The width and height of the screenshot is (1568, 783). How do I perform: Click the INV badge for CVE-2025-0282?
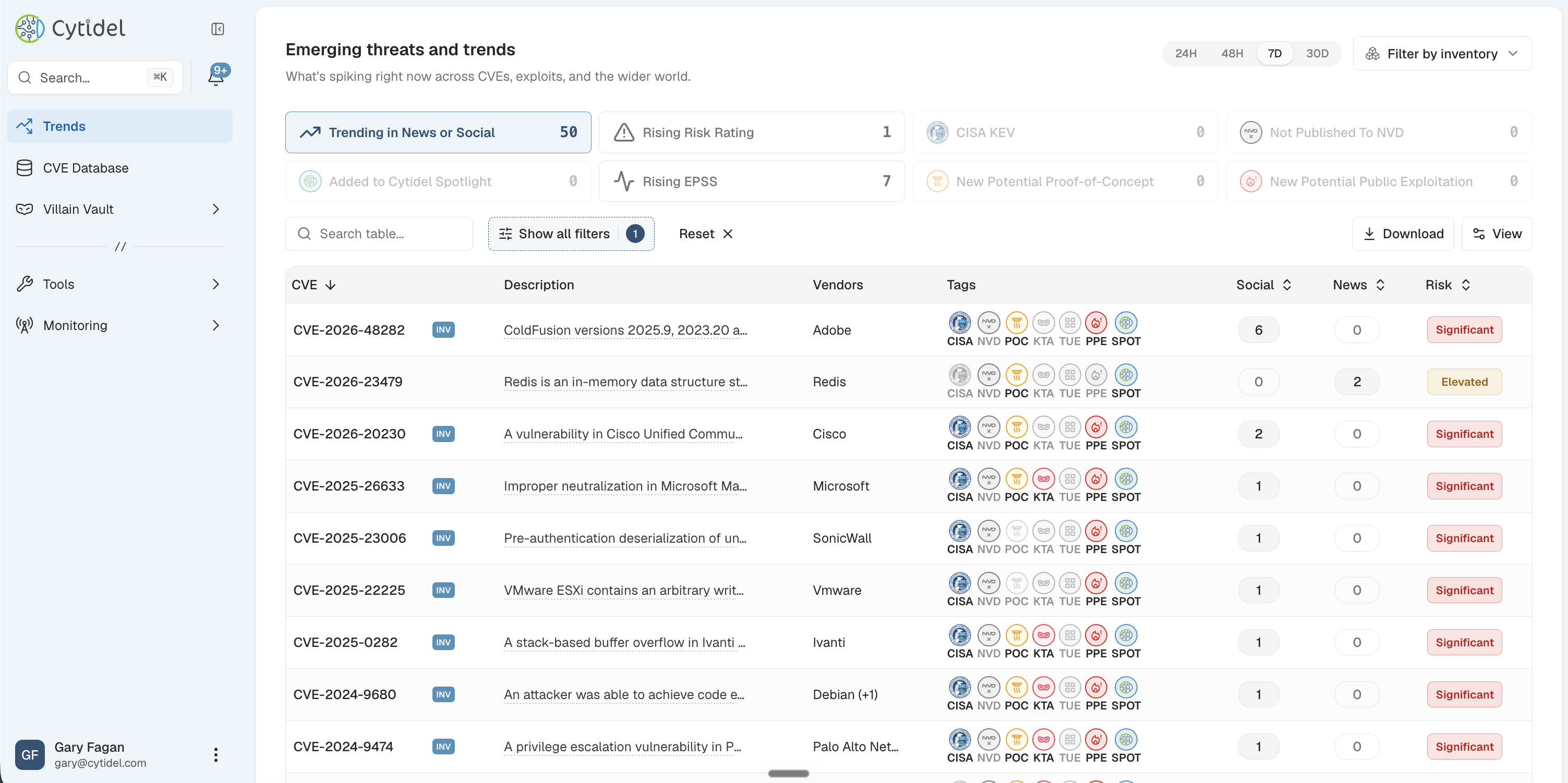click(x=443, y=642)
